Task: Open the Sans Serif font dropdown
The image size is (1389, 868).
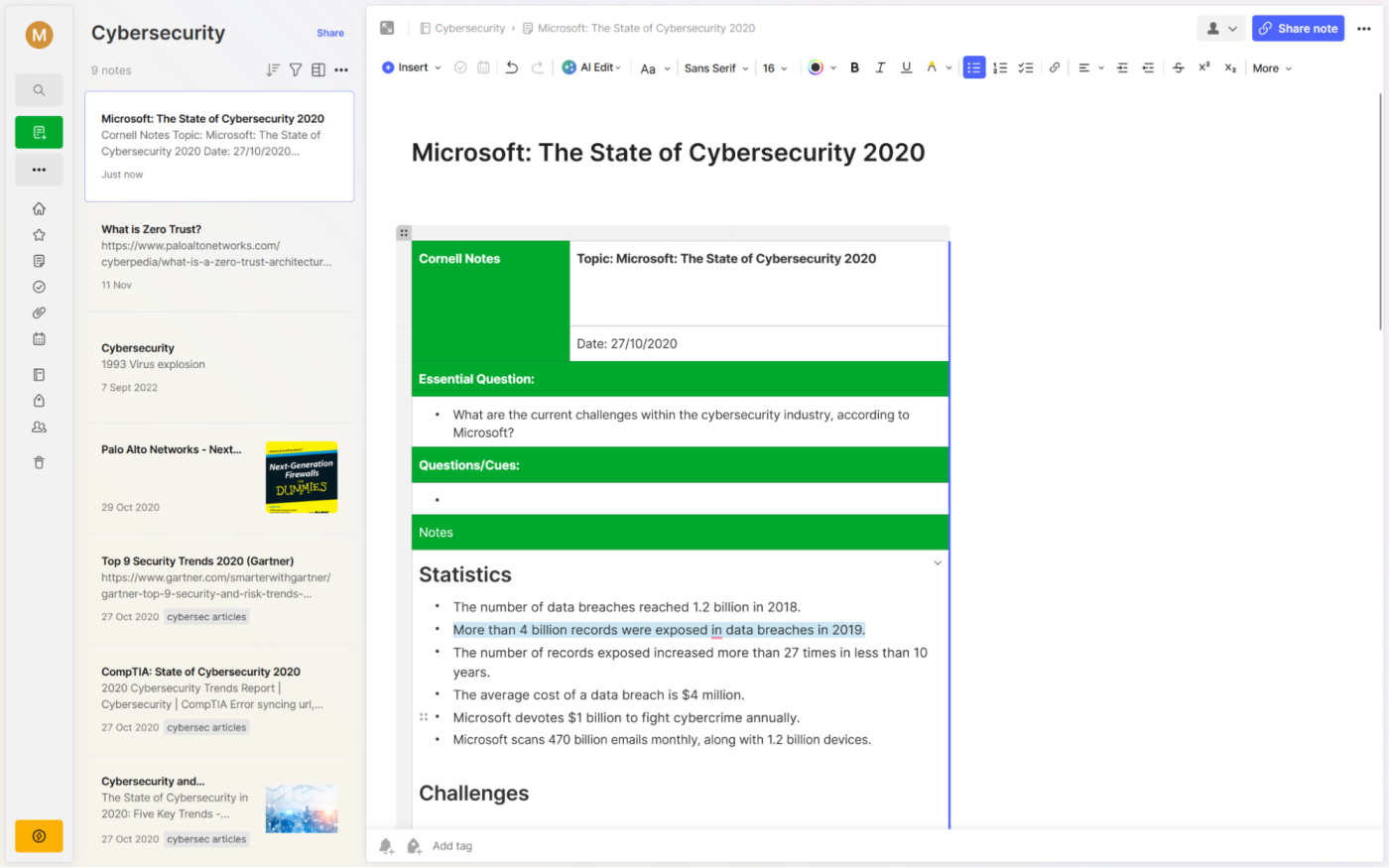Action: coord(716,68)
